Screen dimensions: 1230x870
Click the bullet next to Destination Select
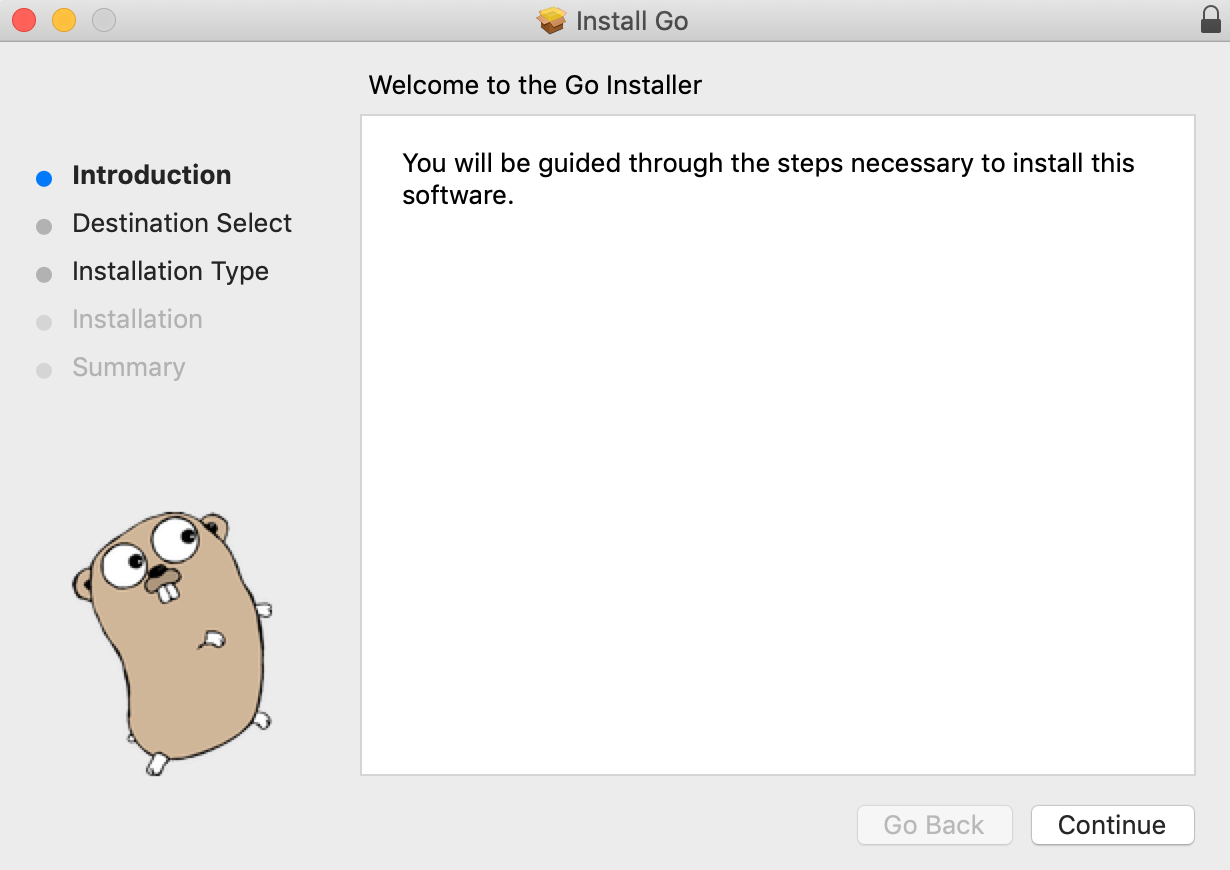click(x=44, y=227)
